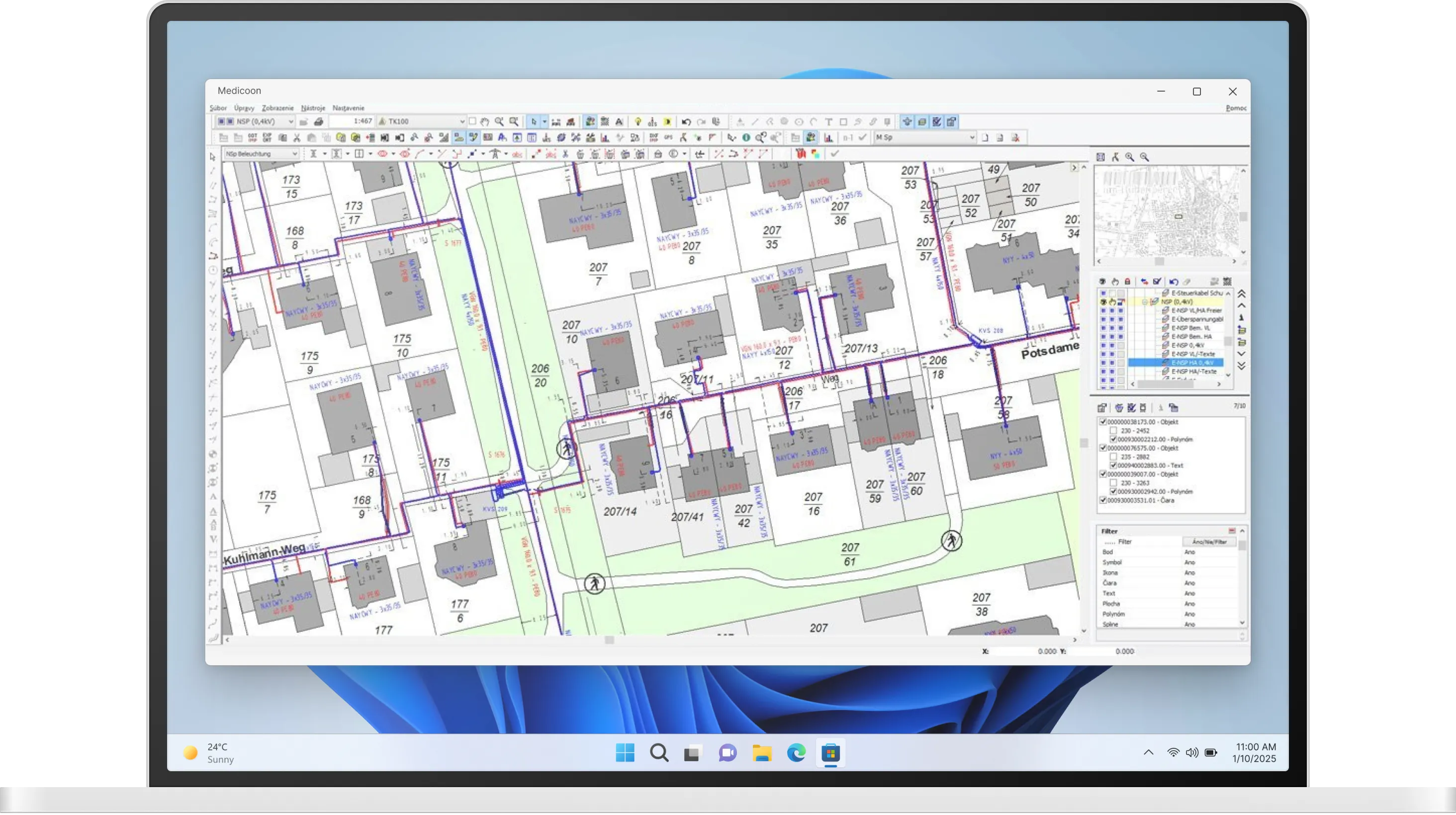Select the scissors cut icon
The height and width of the screenshot is (815, 1456).
(297, 137)
